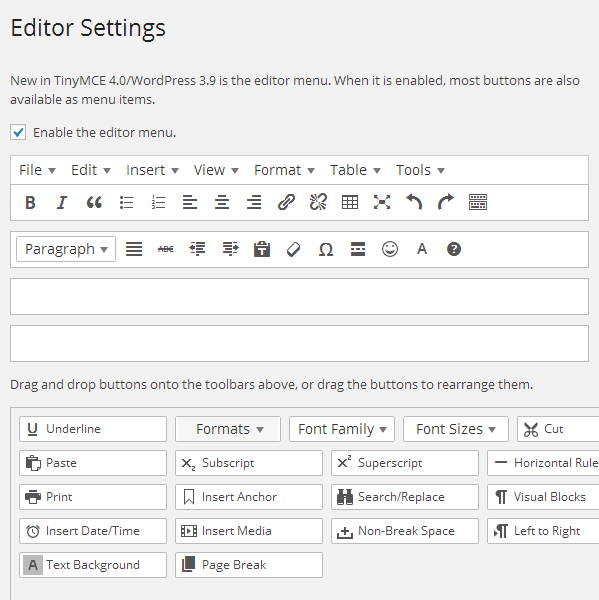The height and width of the screenshot is (600, 599).
Task: Open the Paragraph format dropdown
Action: pyautogui.click(x=66, y=249)
